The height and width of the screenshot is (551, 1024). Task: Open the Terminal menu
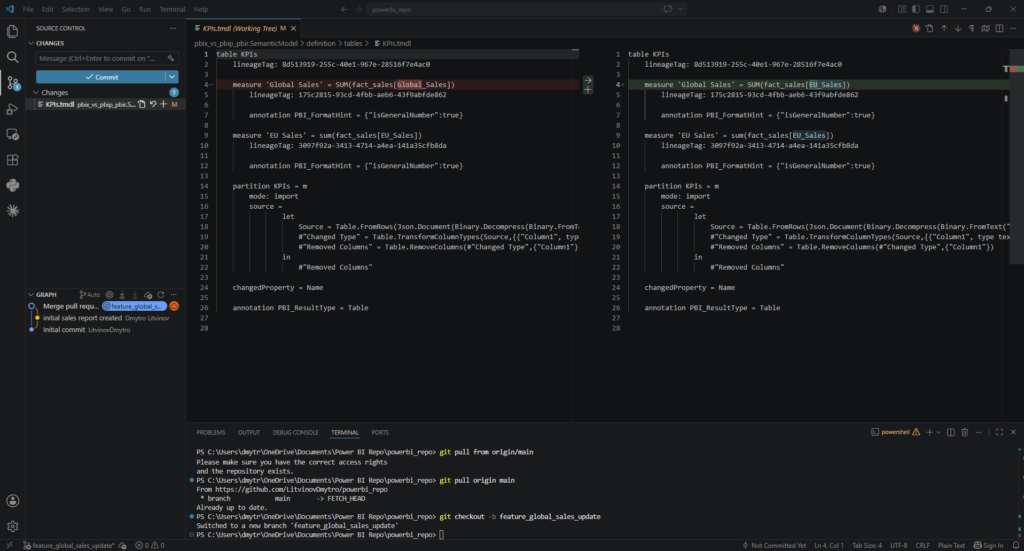pyautogui.click(x=172, y=9)
